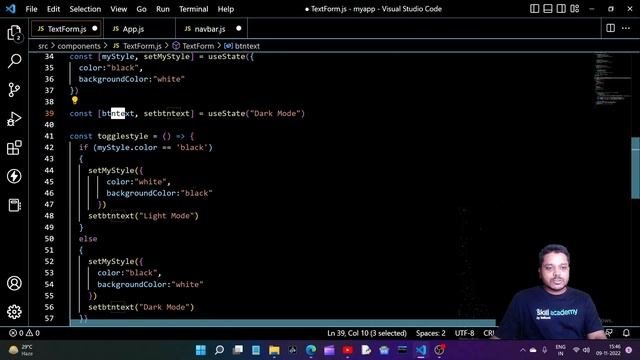Screen dimensions: 640x360
Task: Open the Help menu
Action: click(x=226, y=9)
